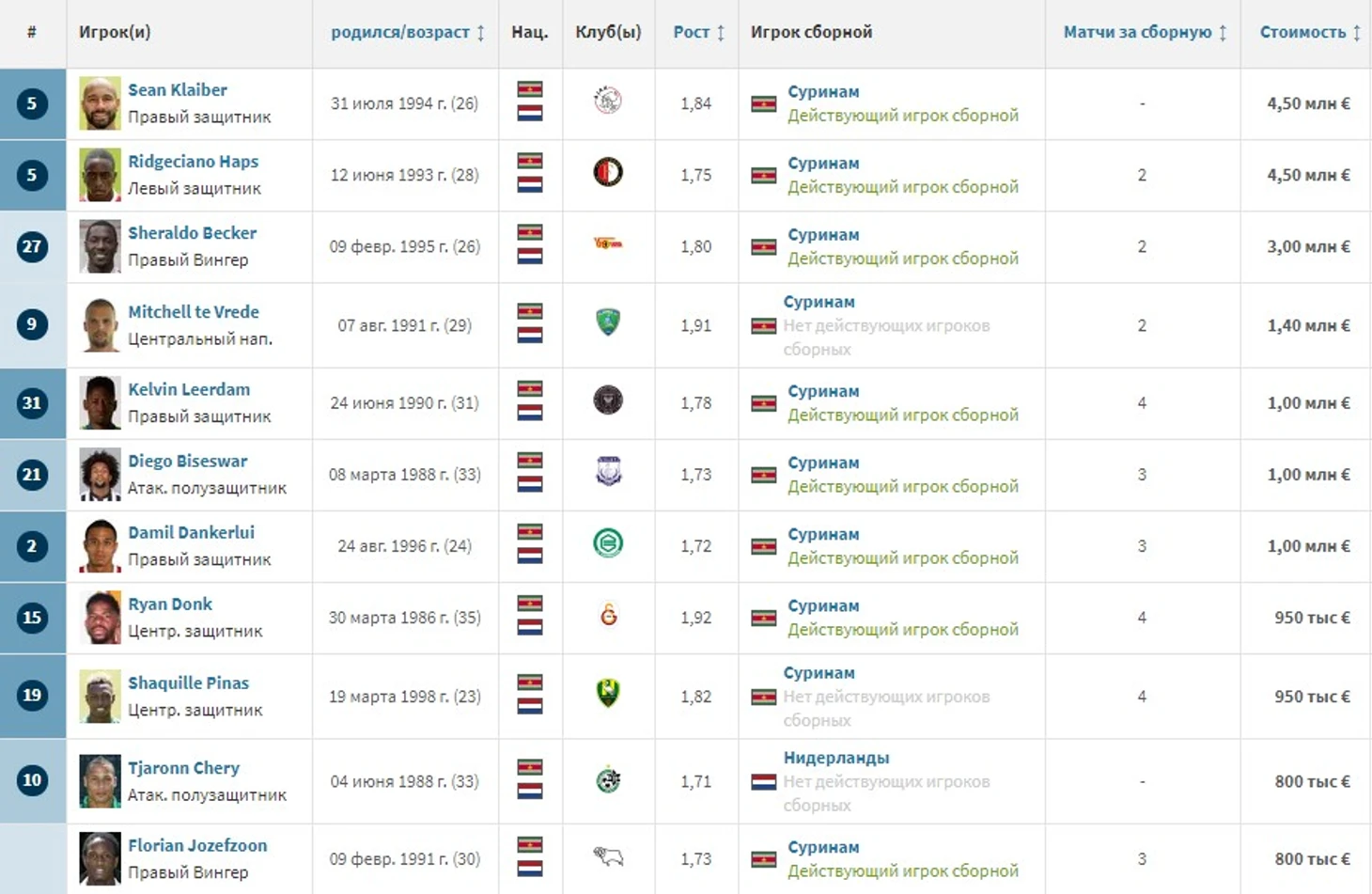Click the Inter Miami crest for Kelvin Leerdam
The image size is (1372, 894).
608,400
